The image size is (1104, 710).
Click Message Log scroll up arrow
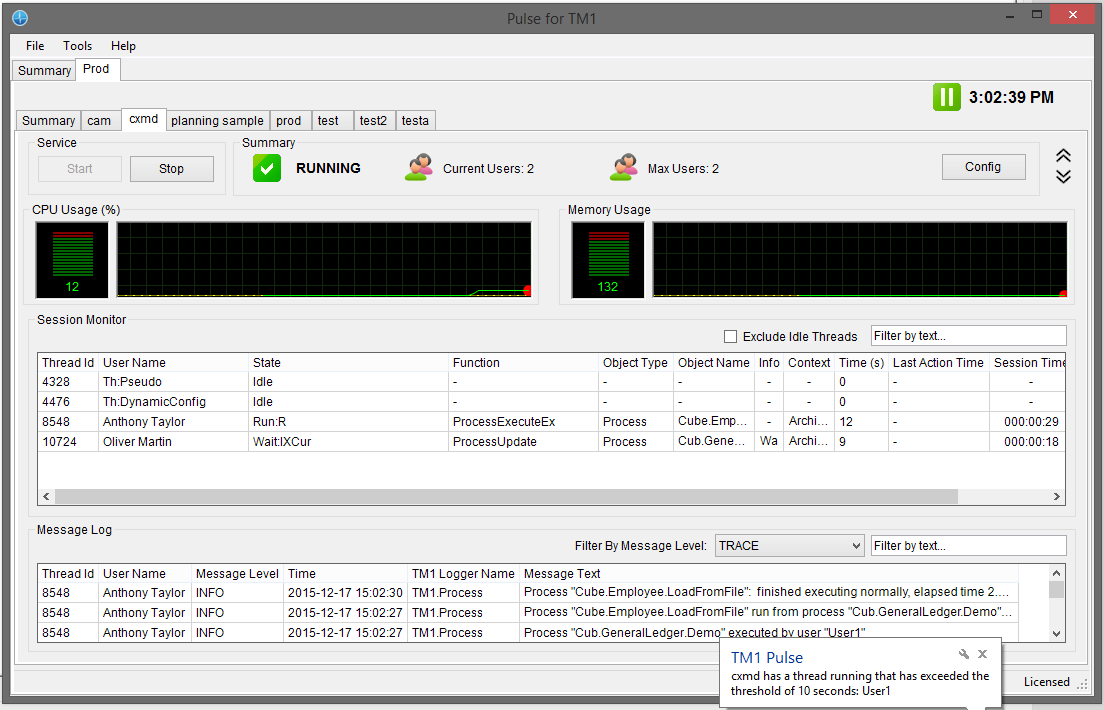pos(1056,573)
